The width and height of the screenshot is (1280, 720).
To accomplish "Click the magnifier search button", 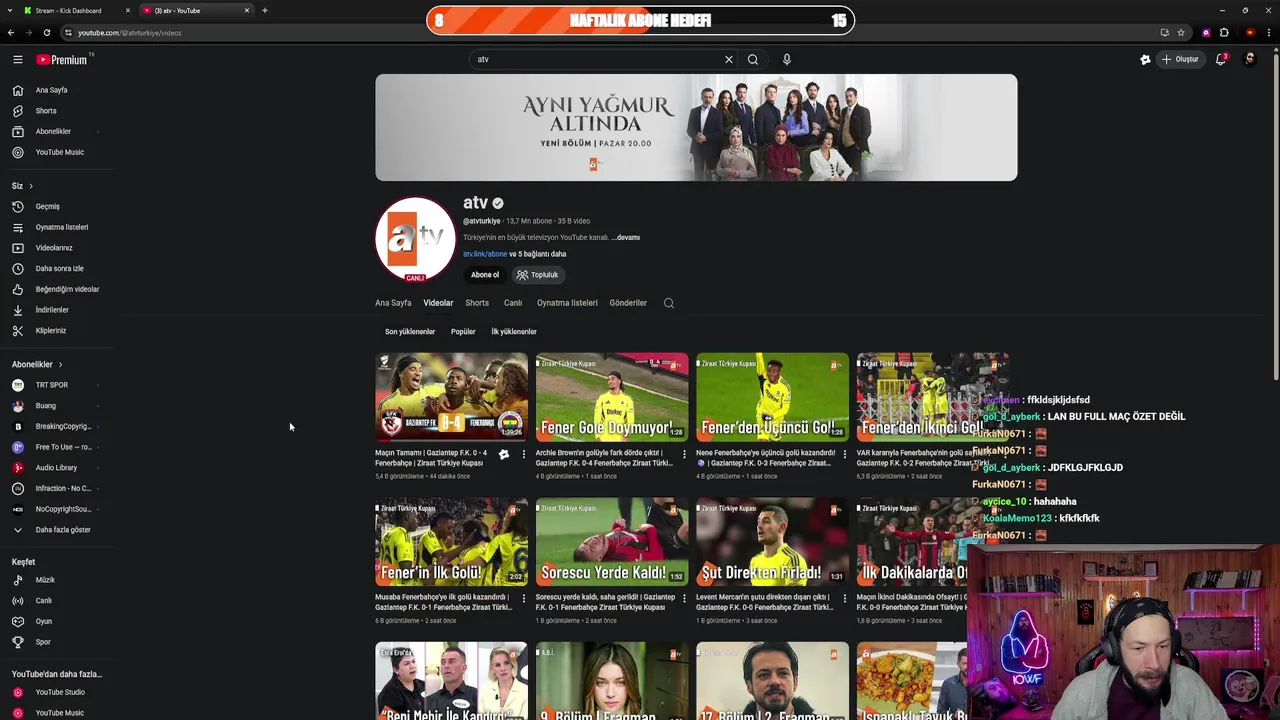I will [x=753, y=59].
